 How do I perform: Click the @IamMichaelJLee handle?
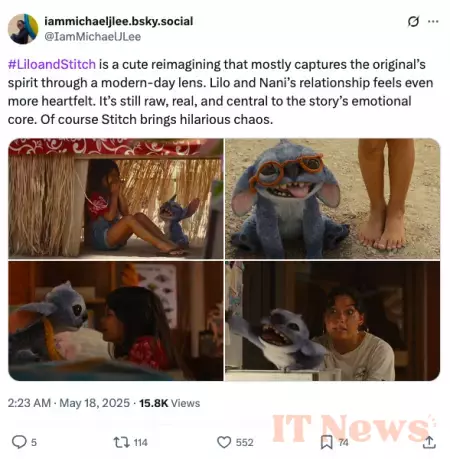click(93, 36)
